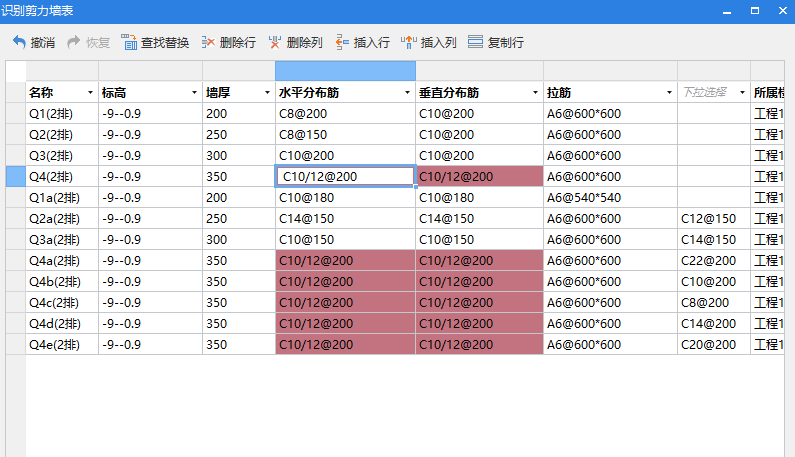This screenshot has height=457, width=795.
Task: Open the 墙厚 column dropdown arrow
Action: pyautogui.click(x=267, y=92)
